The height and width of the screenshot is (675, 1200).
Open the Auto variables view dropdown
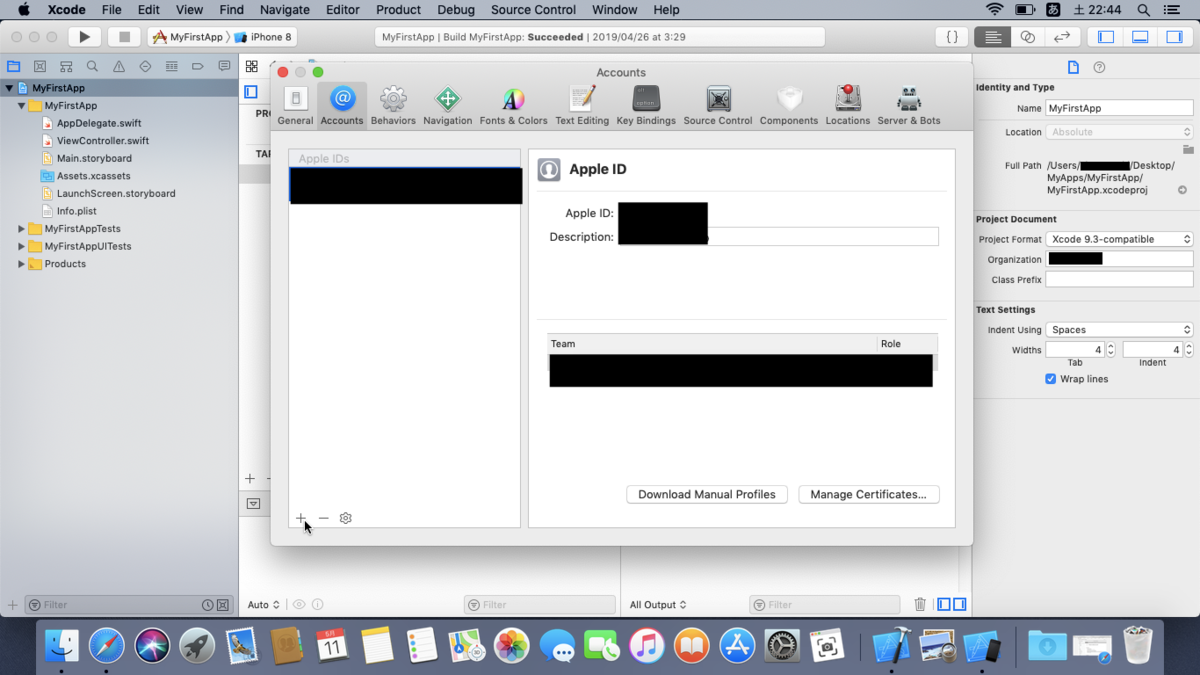(264, 605)
